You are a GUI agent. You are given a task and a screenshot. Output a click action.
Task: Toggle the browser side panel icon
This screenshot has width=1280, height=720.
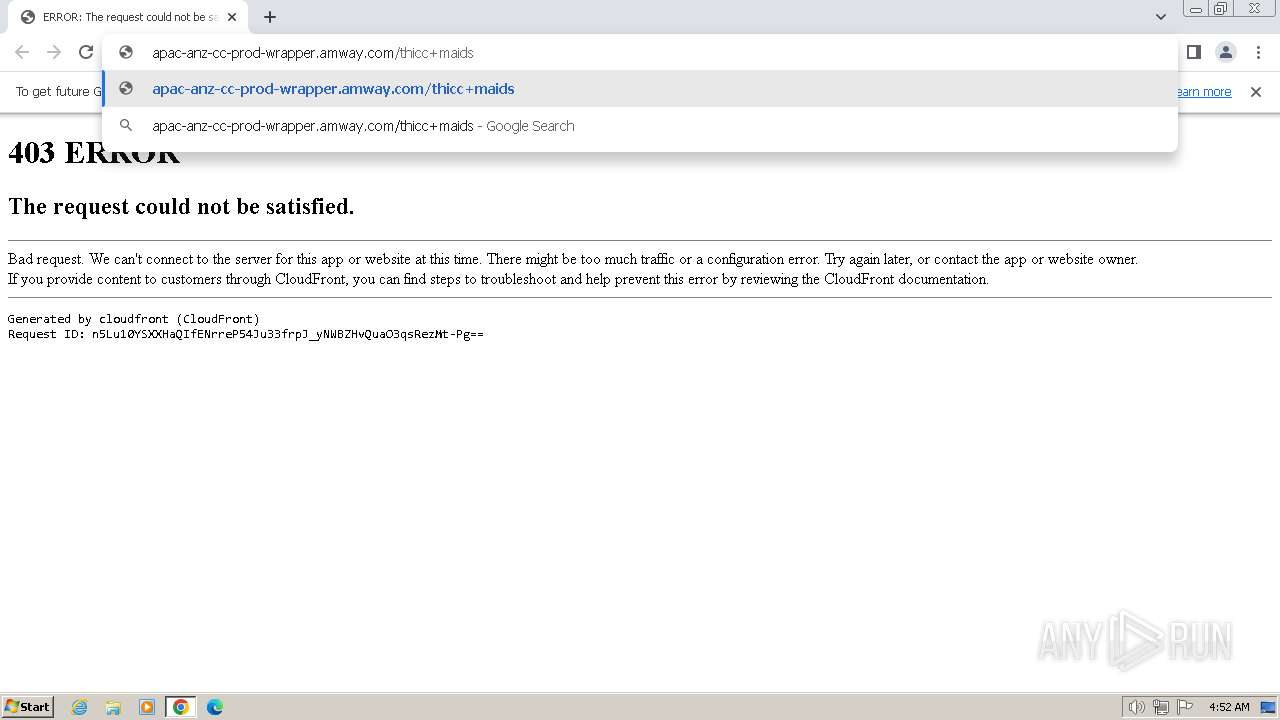click(x=1193, y=52)
